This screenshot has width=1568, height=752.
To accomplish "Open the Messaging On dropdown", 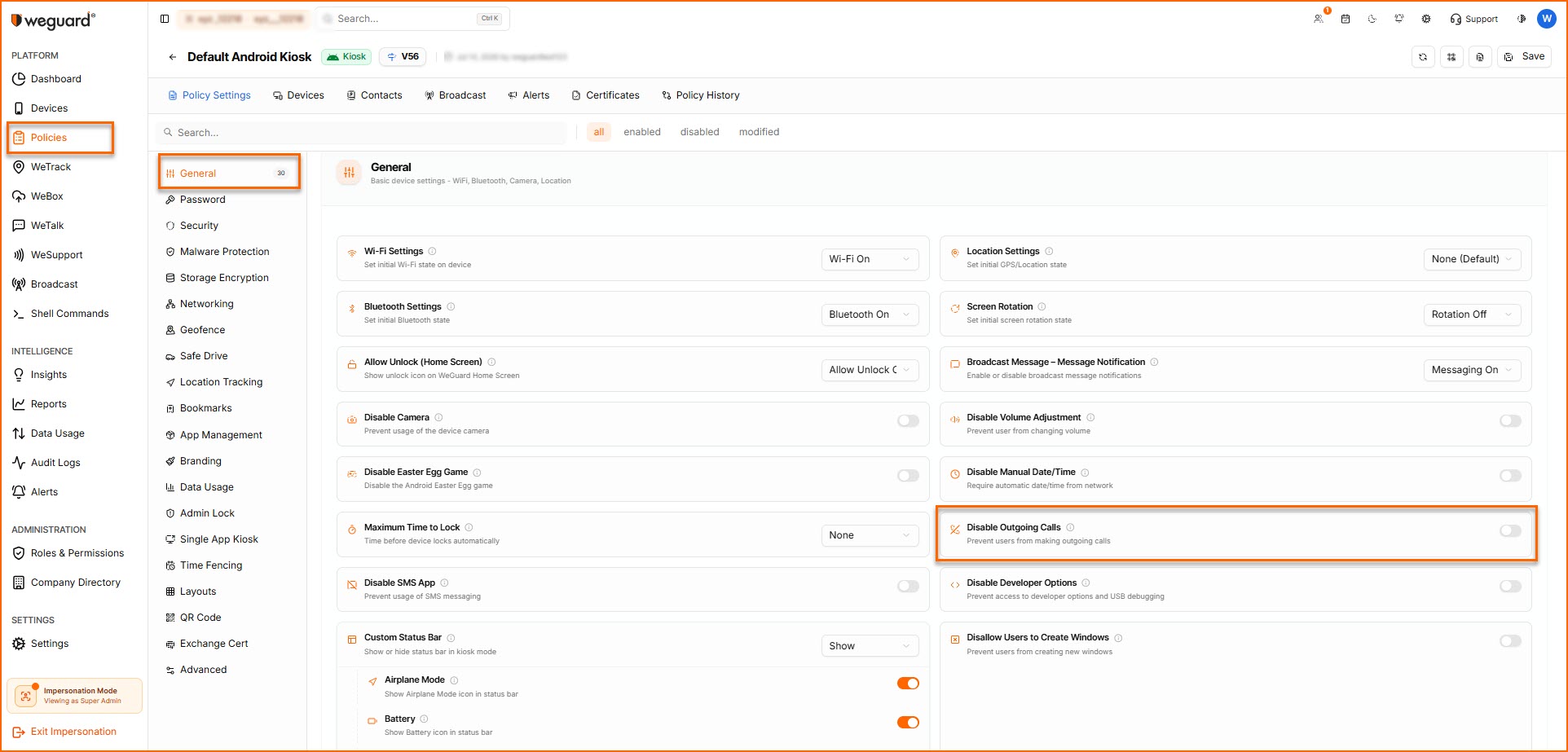I will [x=1472, y=370].
